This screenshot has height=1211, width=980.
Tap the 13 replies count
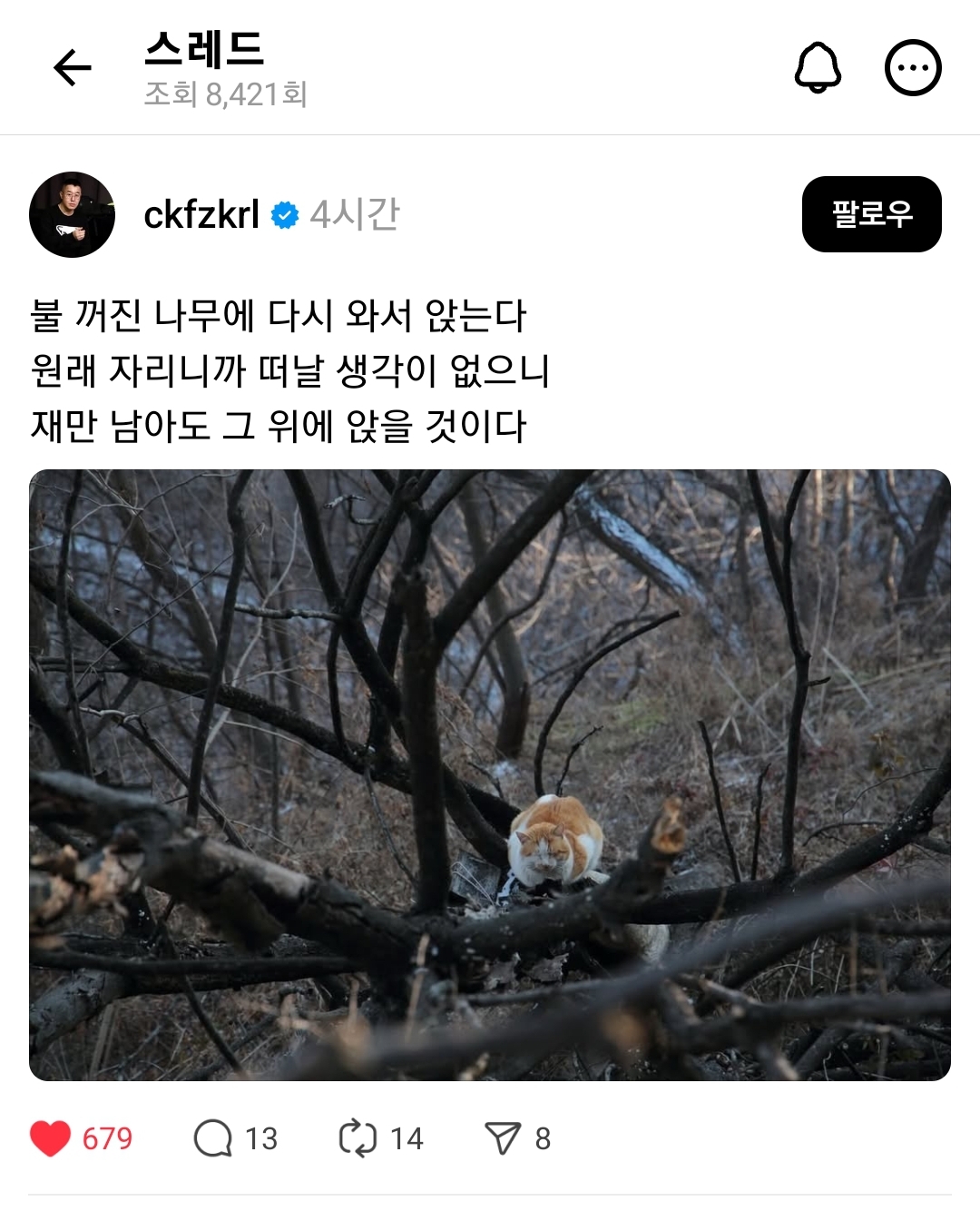[261, 1138]
